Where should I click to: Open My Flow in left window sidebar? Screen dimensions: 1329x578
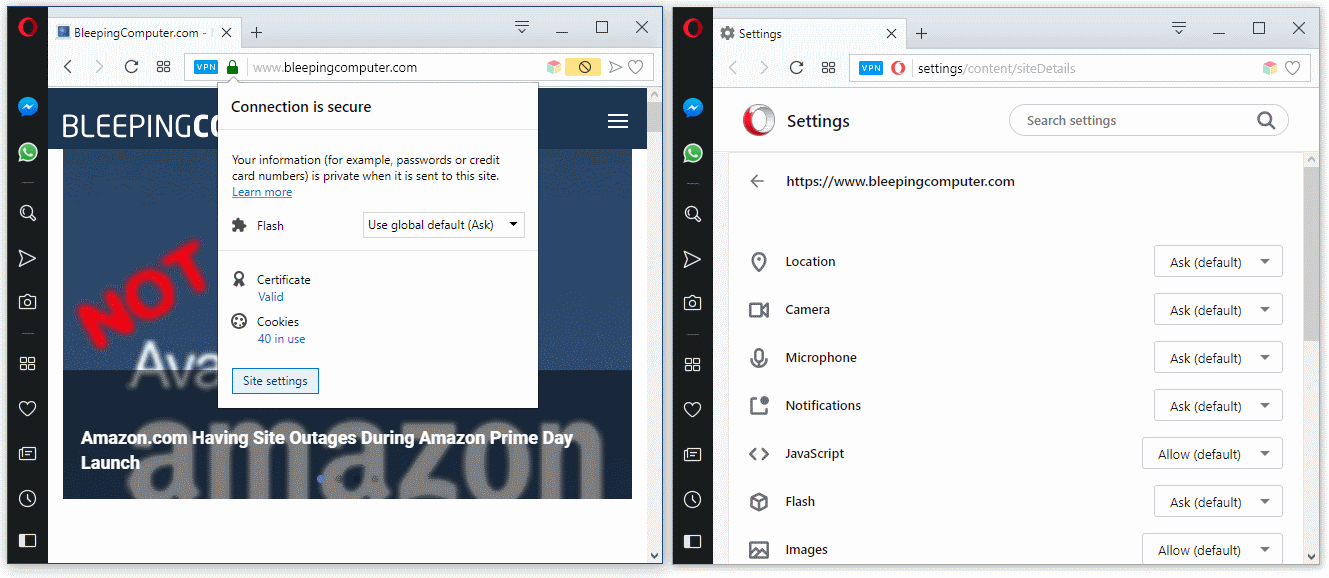click(28, 259)
